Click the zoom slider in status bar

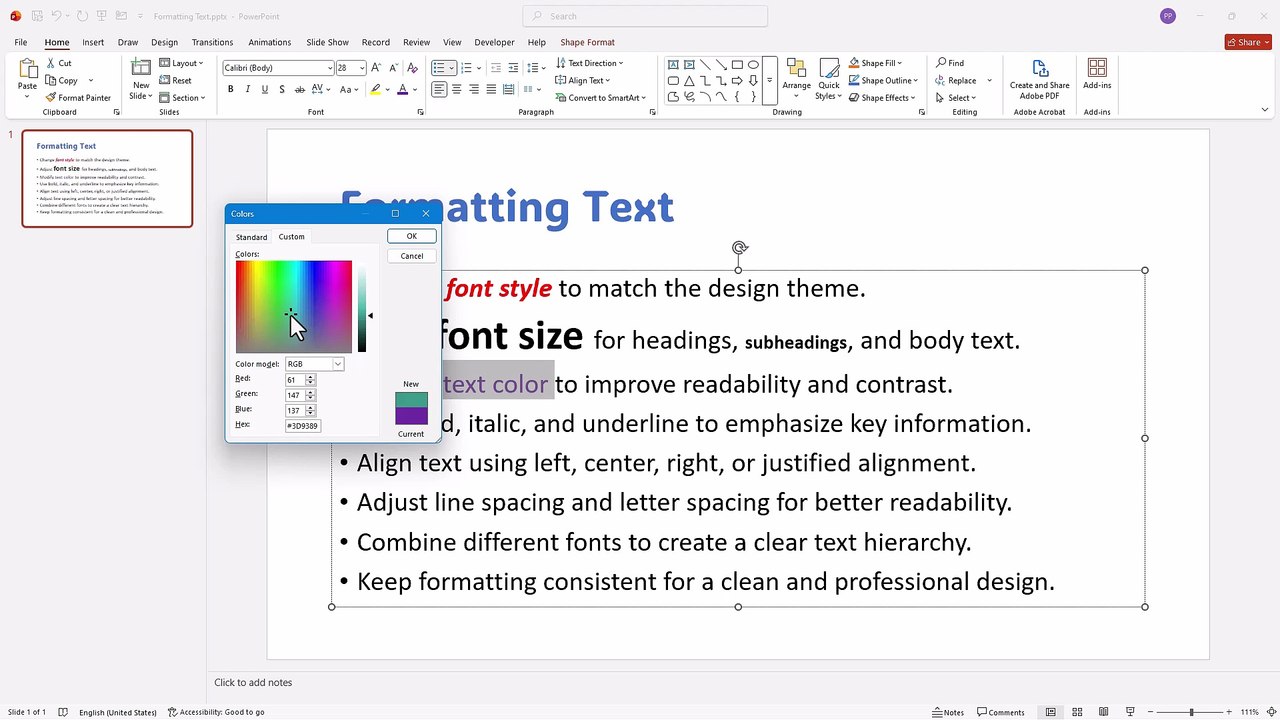[x=1191, y=712]
